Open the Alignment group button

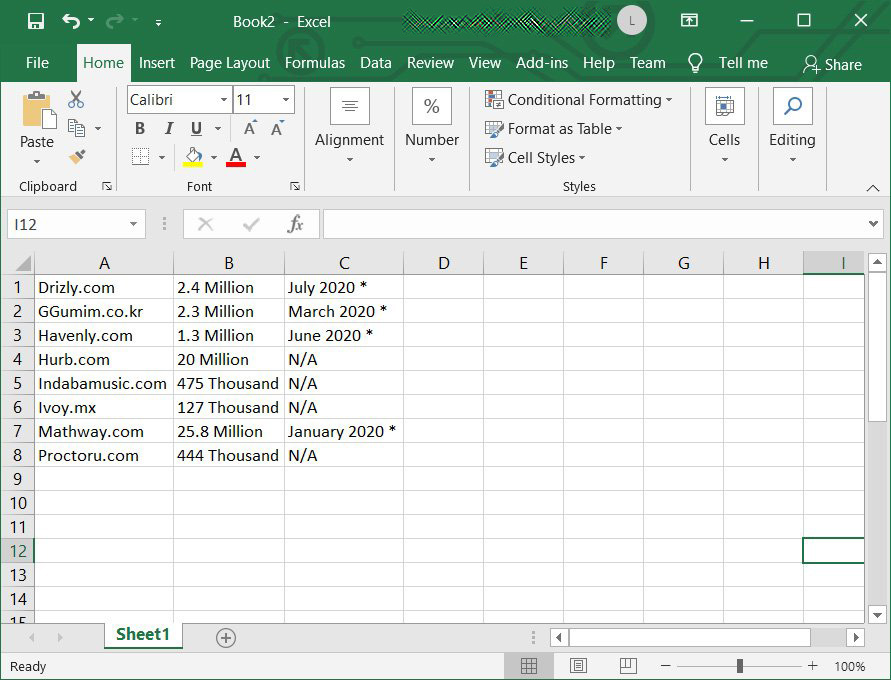click(349, 125)
